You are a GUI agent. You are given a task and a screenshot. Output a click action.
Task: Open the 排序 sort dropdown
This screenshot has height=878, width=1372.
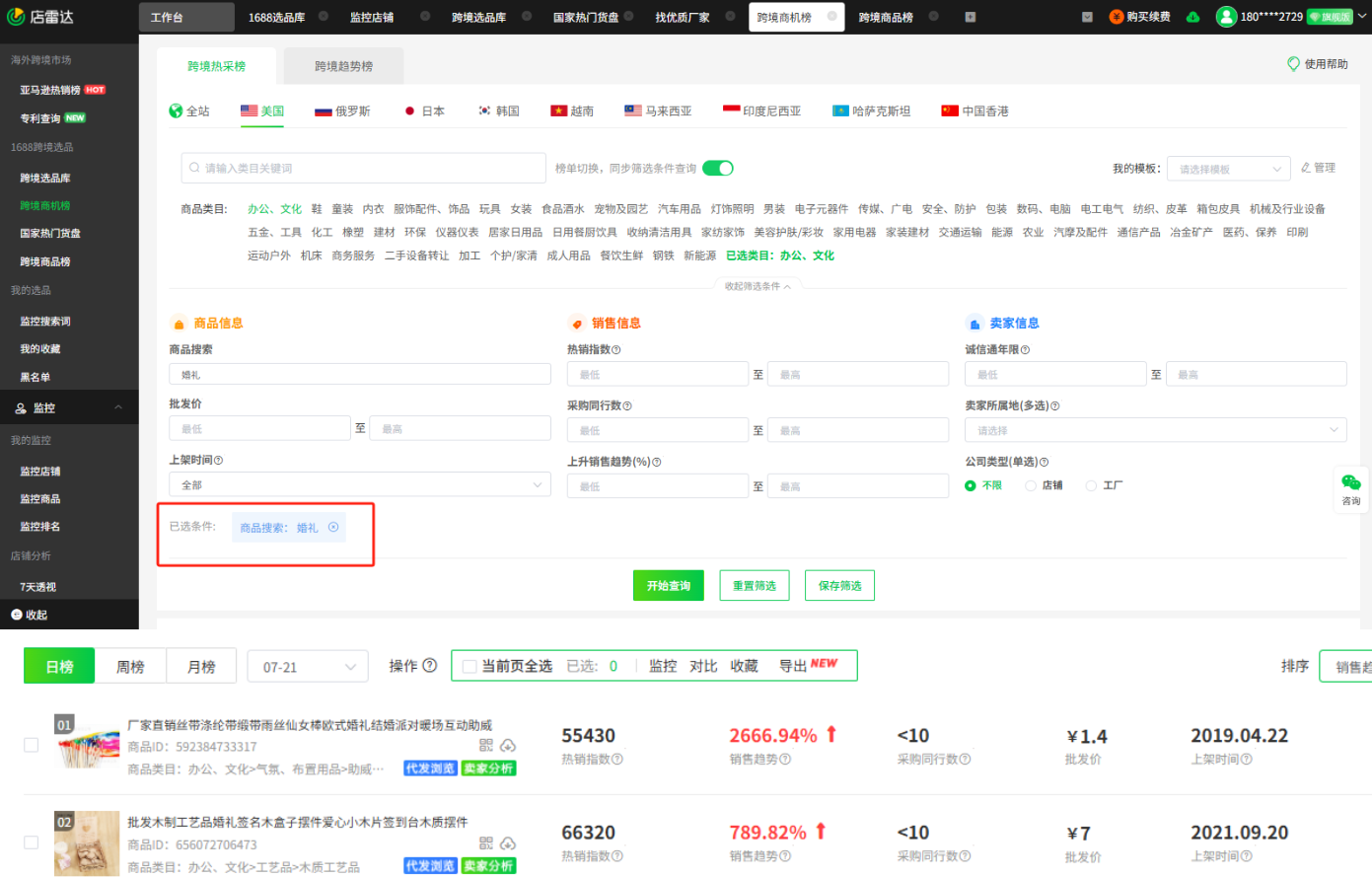tap(1345, 667)
